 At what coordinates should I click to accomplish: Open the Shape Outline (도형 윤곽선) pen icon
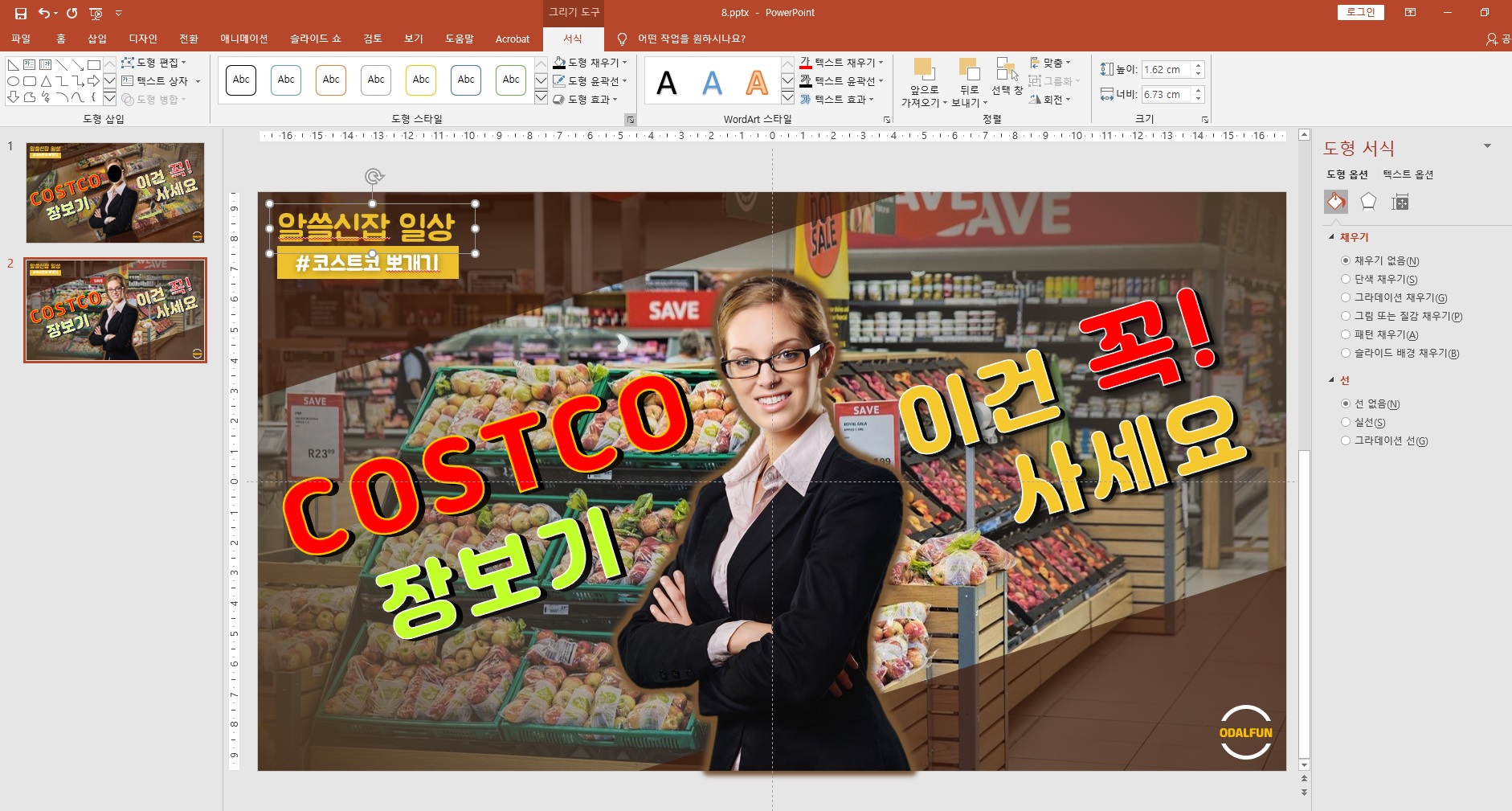pyautogui.click(x=560, y=80)
